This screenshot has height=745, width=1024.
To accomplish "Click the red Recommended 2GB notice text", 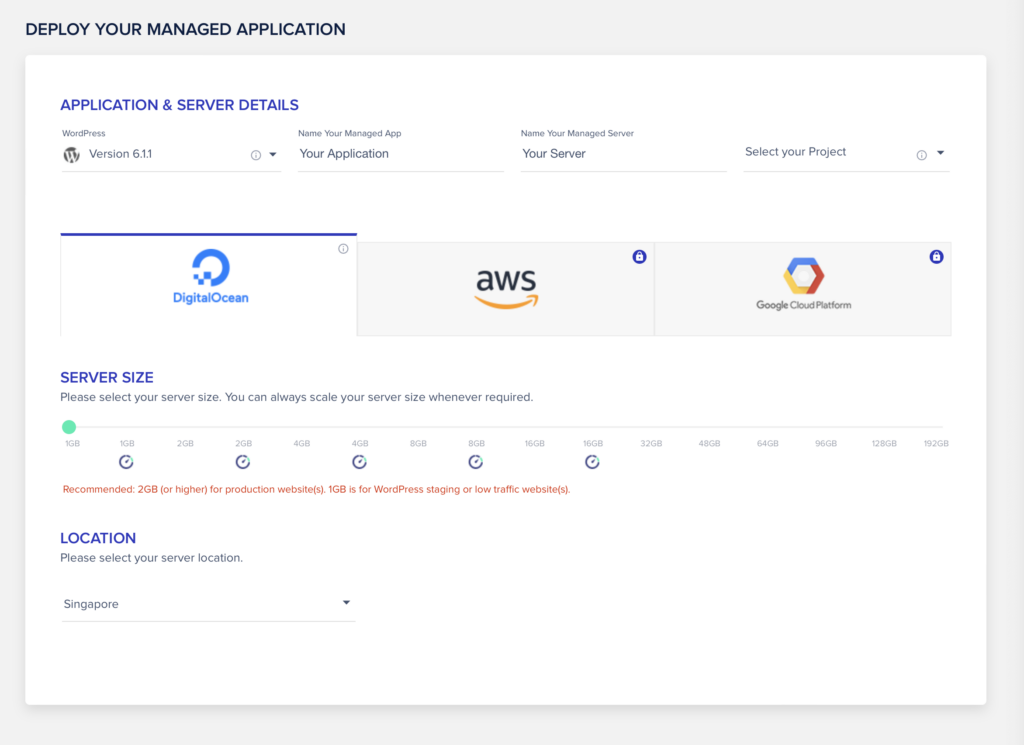I will click(316, 489).
